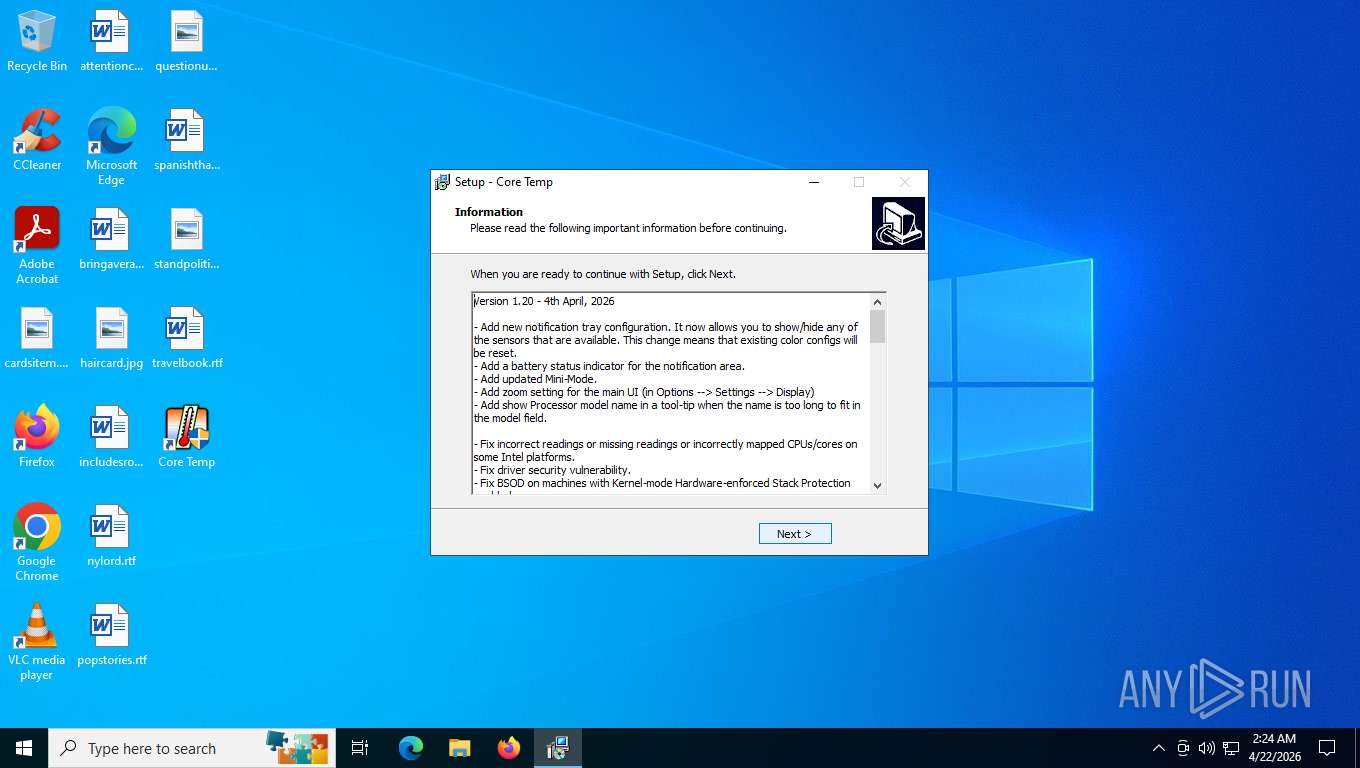Select the nylord.rtf file icon
1360x768 pixels.
point(111,536)
